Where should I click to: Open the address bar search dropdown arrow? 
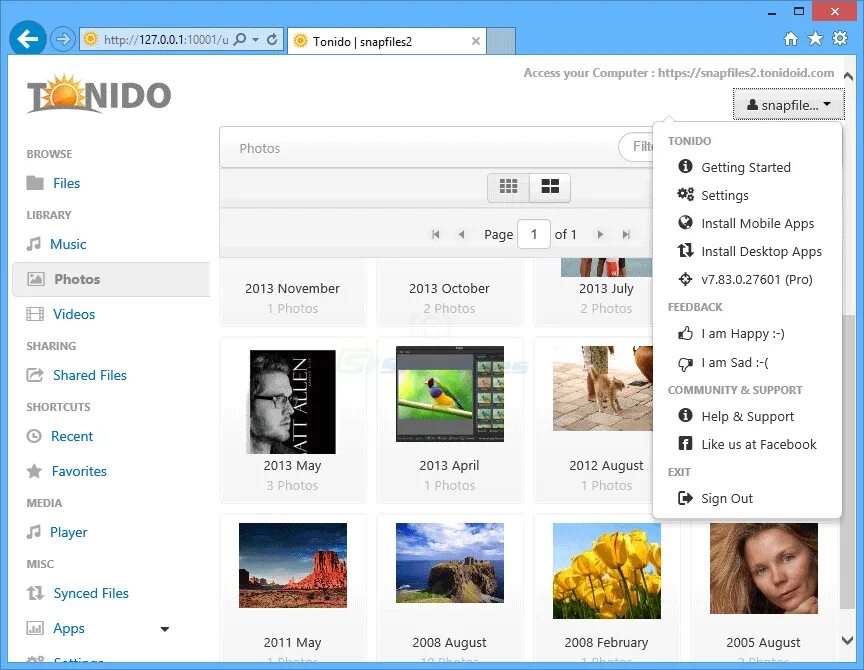coord(256,40)
